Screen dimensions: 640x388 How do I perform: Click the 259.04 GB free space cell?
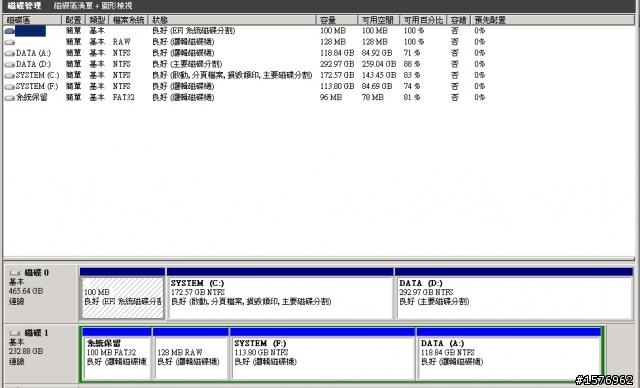379,64
